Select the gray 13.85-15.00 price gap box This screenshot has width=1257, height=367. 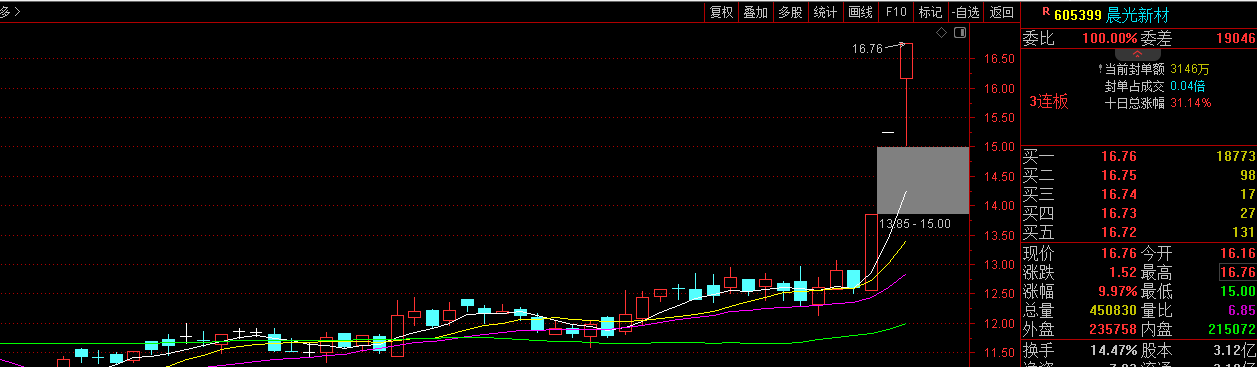point(922,180)
